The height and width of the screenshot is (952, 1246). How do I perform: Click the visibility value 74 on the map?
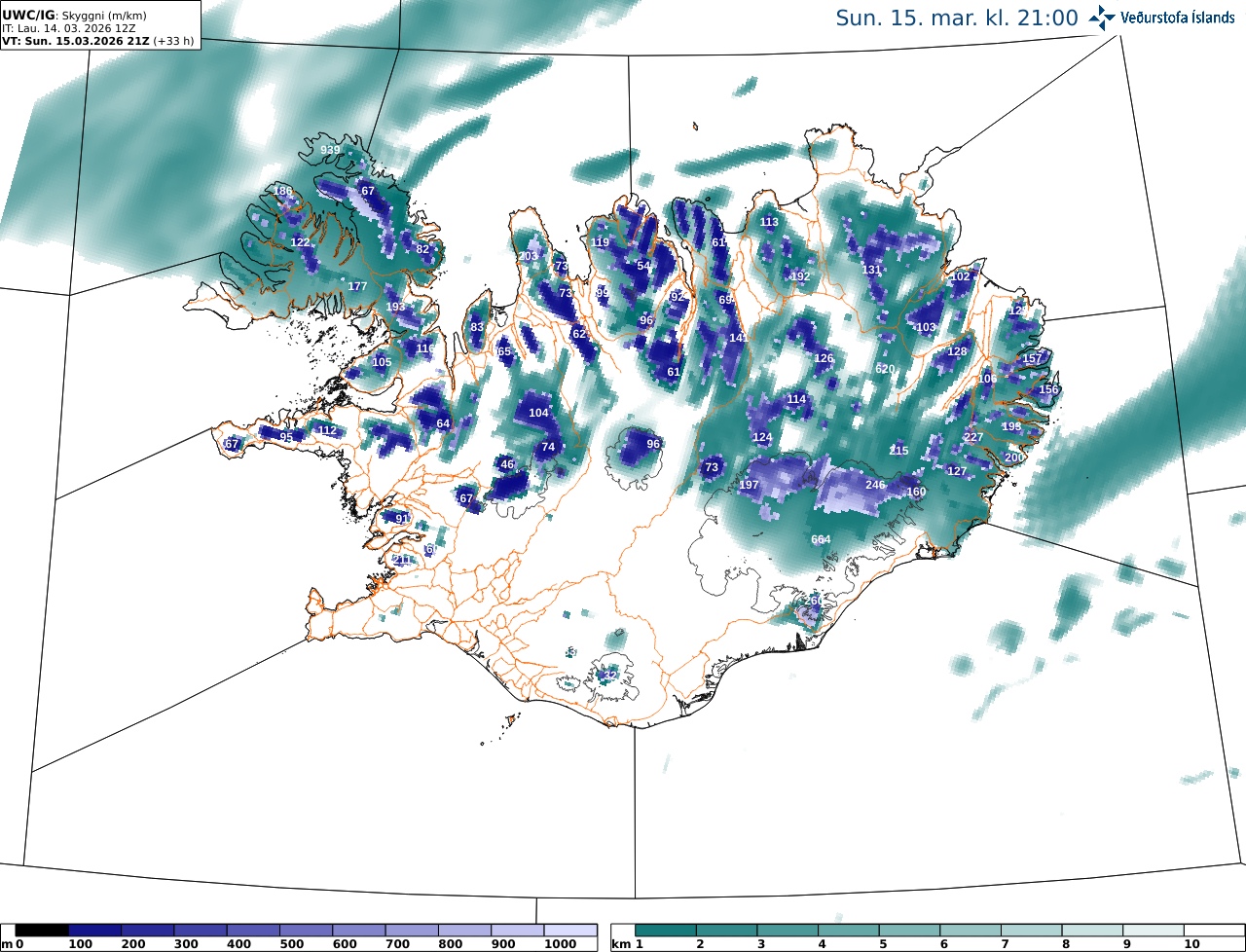pos(548,447)
